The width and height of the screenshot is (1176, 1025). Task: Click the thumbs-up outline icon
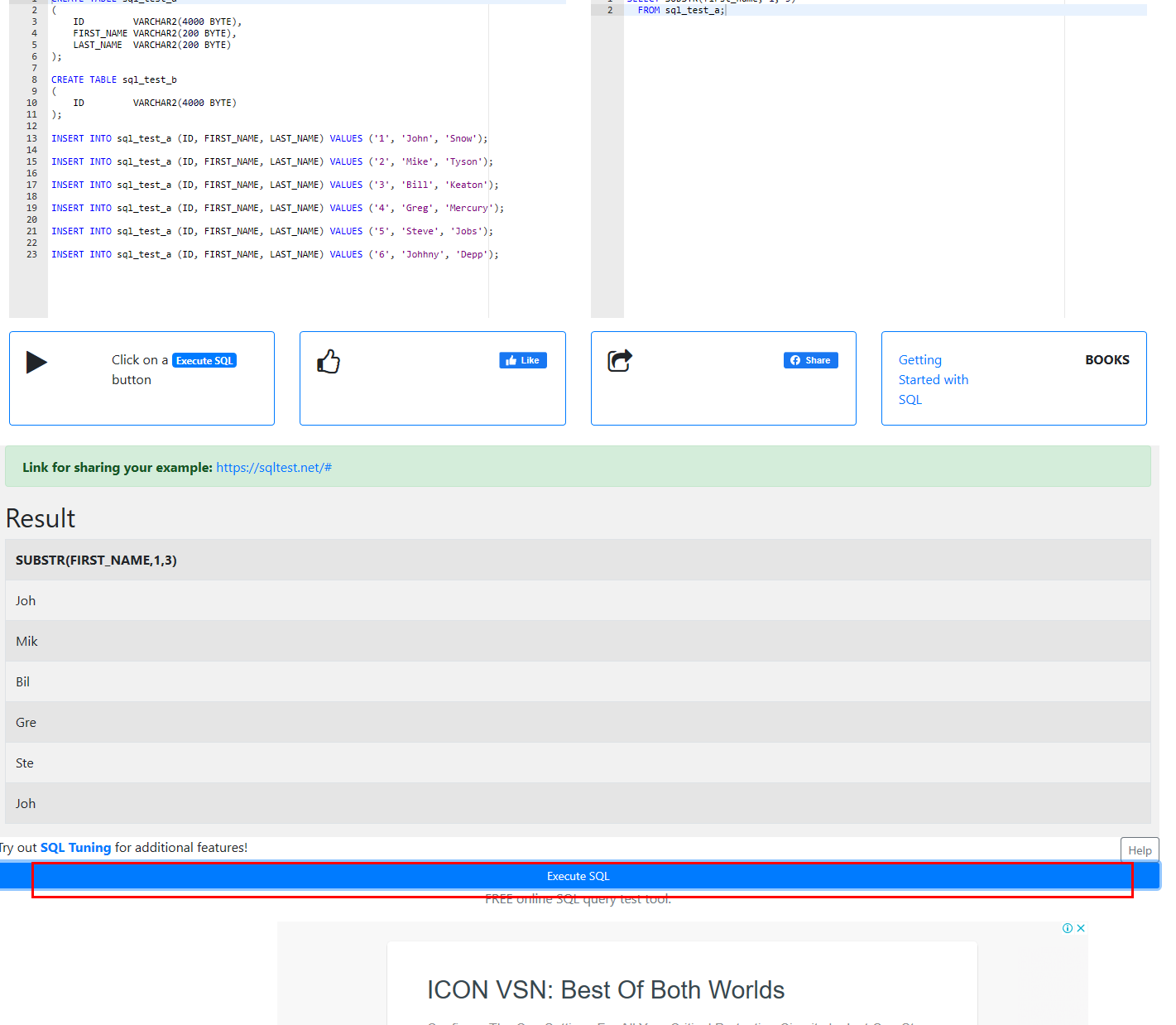click(x=329, y=361)
